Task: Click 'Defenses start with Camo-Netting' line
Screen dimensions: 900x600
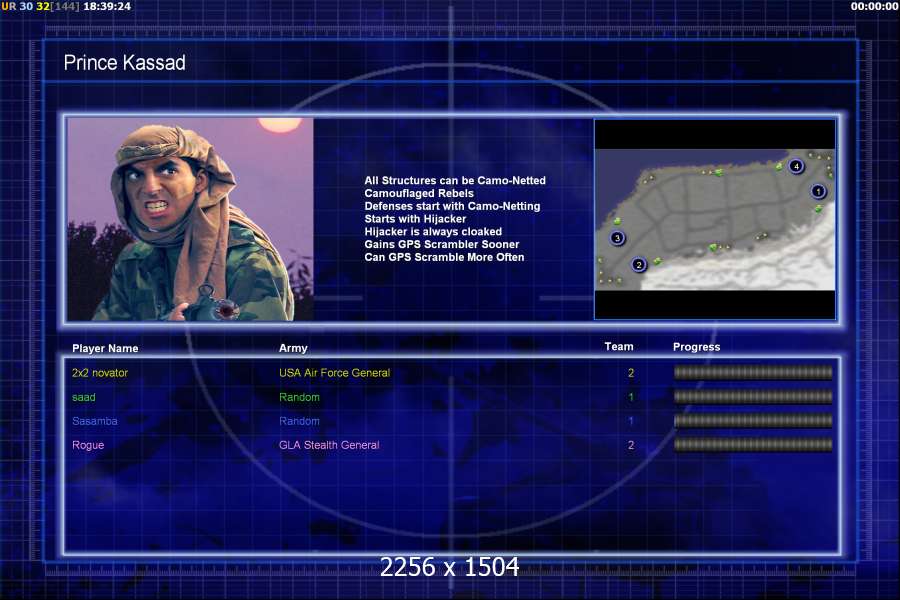Action: (452, 206)
